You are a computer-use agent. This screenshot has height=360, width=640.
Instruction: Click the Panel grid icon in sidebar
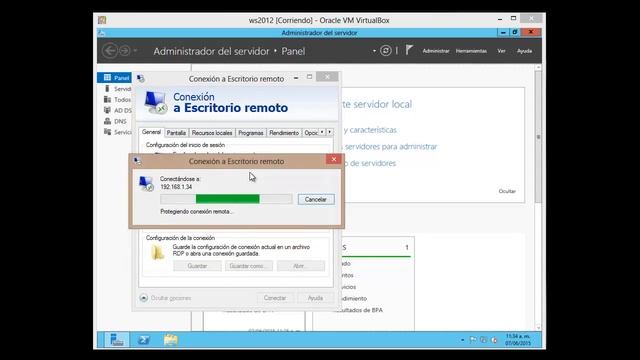[x=107, y=77]
